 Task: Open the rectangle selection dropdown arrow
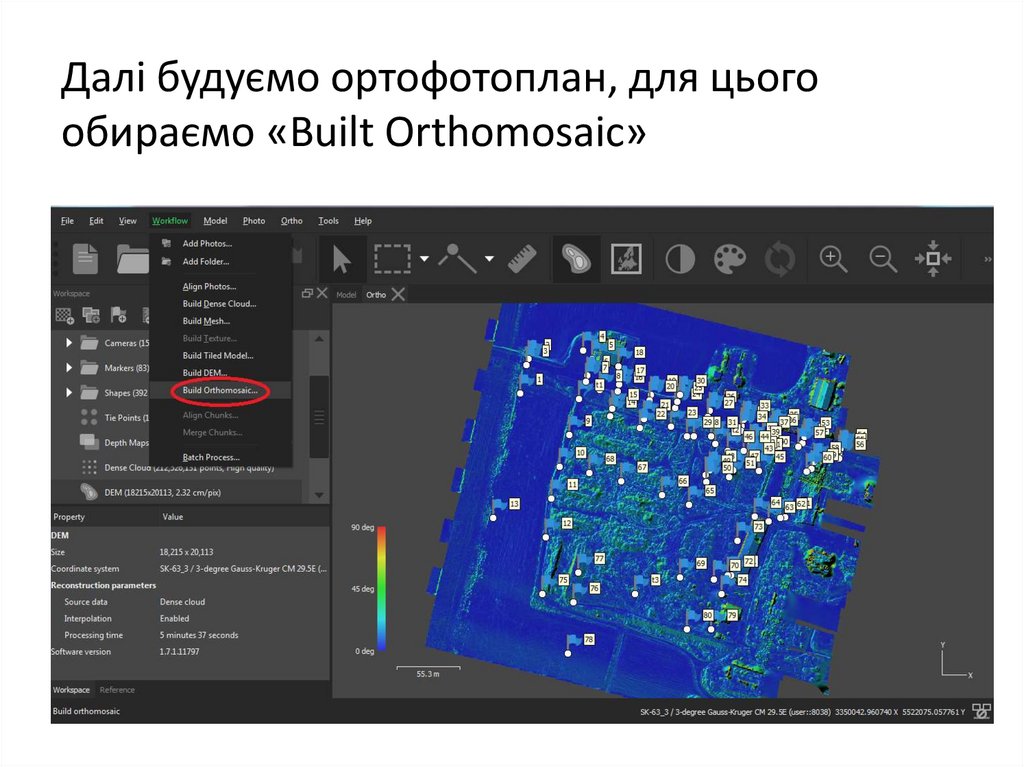click(424, 259)
